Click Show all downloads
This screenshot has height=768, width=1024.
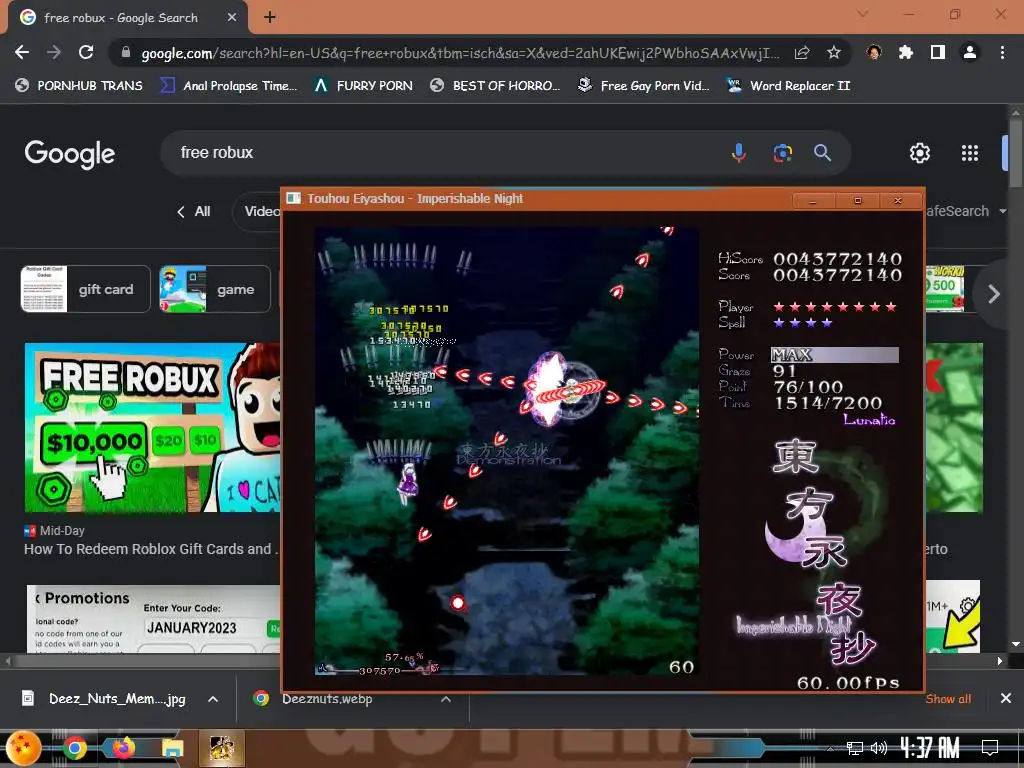point(948,699)
